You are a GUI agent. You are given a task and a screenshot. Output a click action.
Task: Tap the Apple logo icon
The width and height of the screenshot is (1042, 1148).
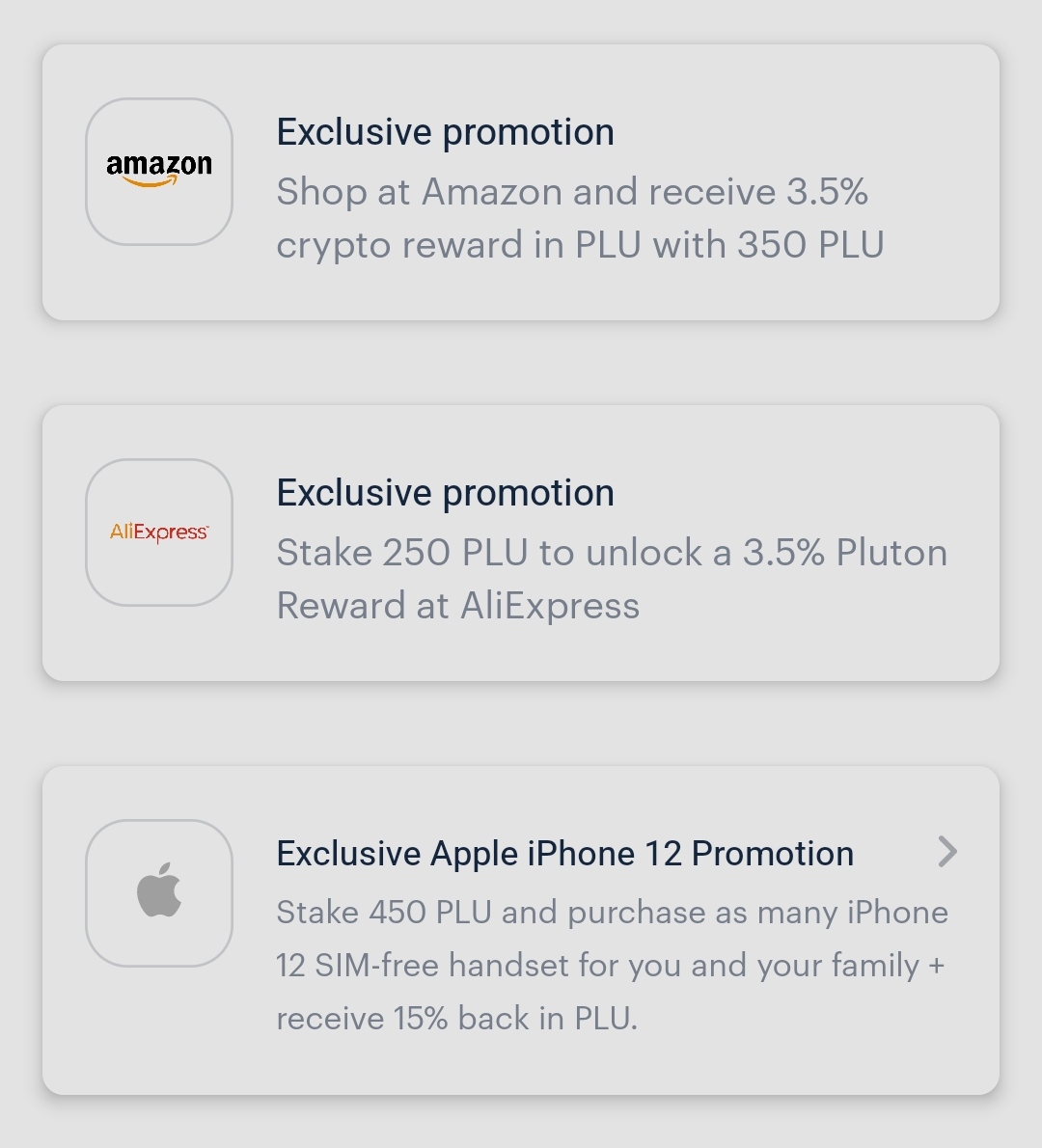159,891
